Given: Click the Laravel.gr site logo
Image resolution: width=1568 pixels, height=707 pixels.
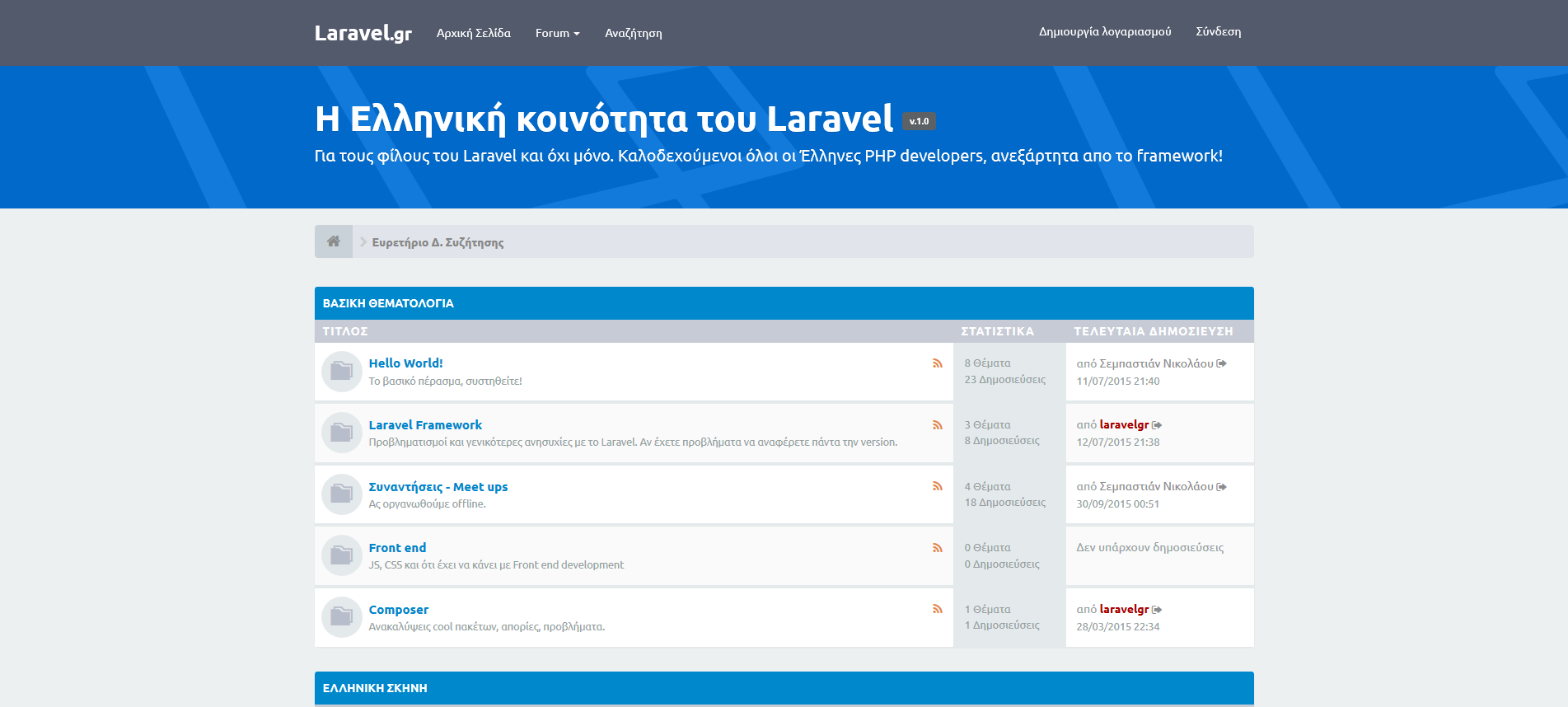Looking at the screenshot, I should click(x=363, y=33).
